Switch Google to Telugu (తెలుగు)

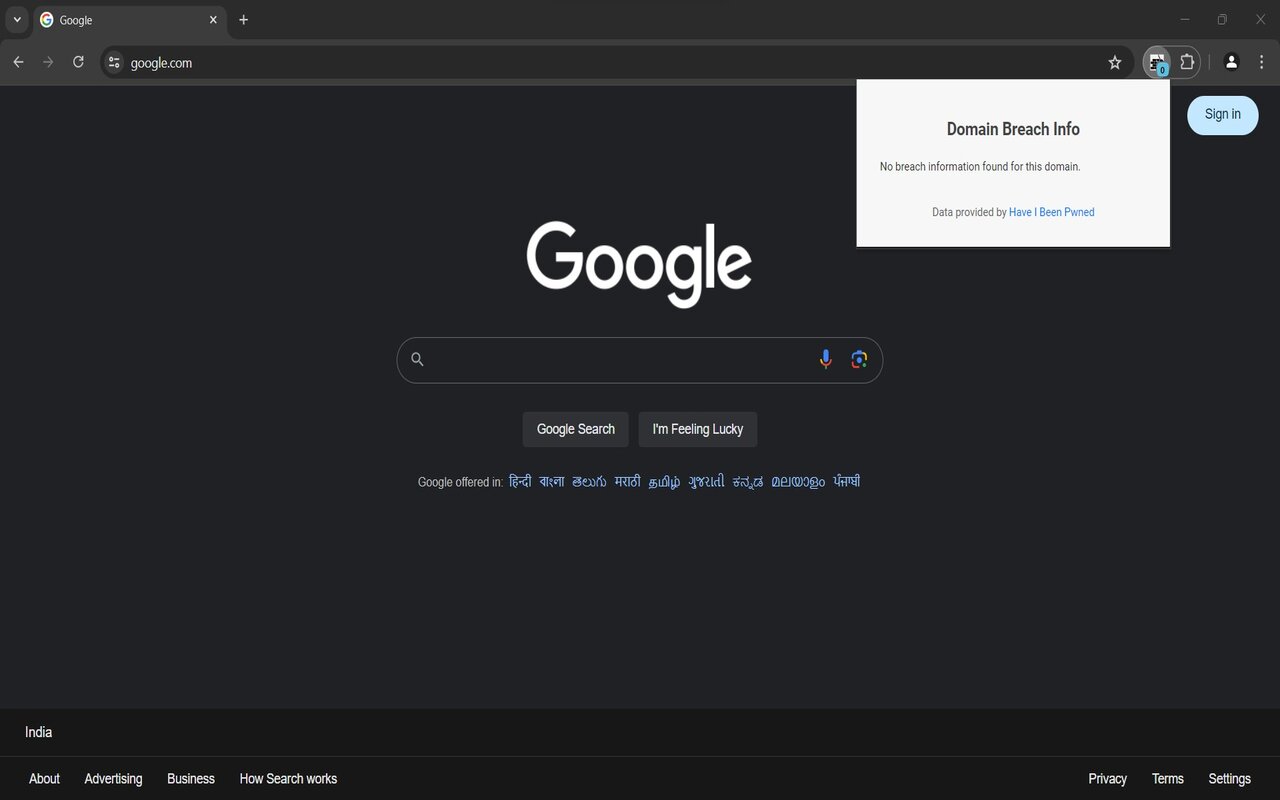click(589, 482)
